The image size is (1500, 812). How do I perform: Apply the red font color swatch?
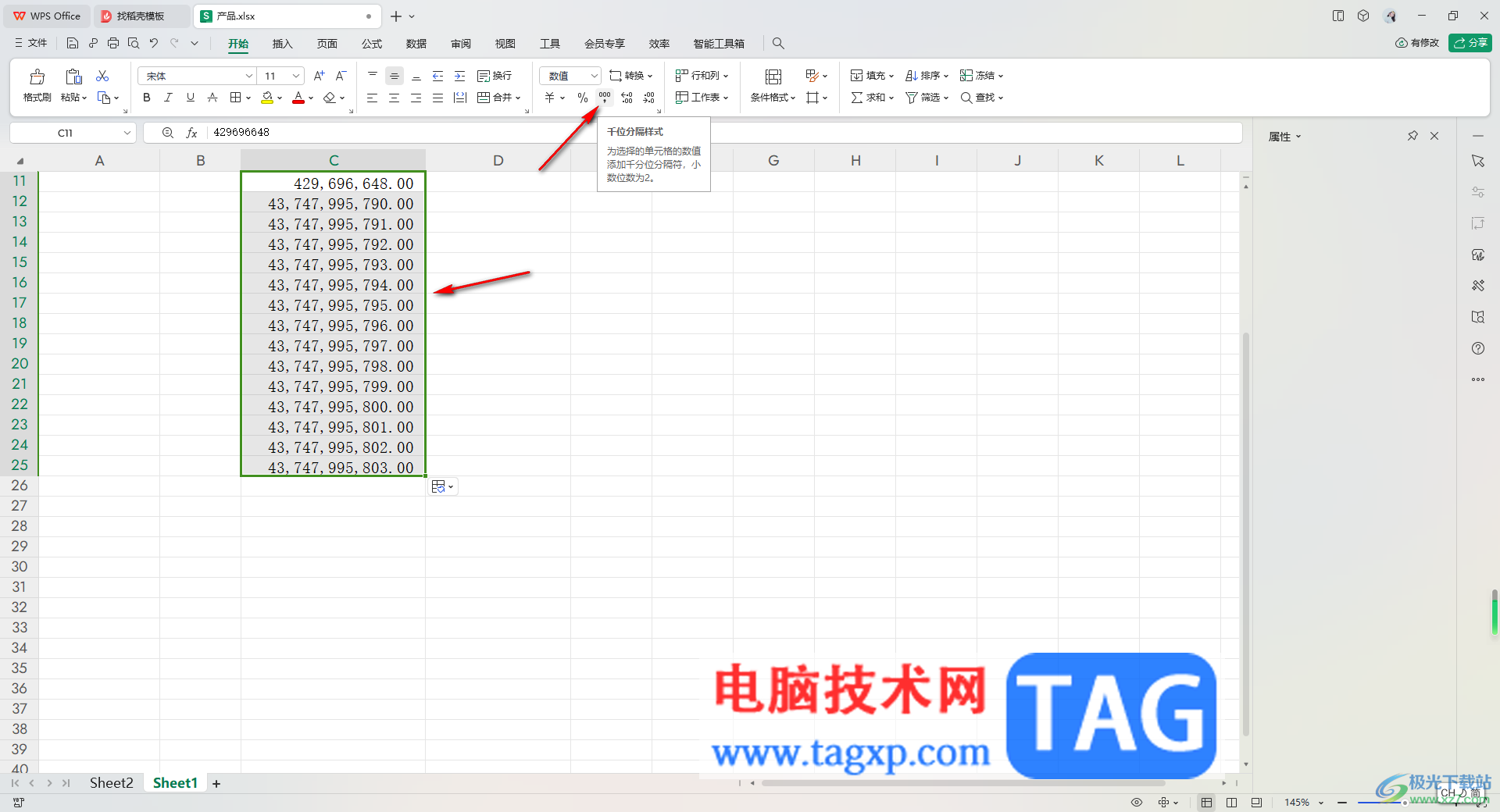(x=298, y=98)
